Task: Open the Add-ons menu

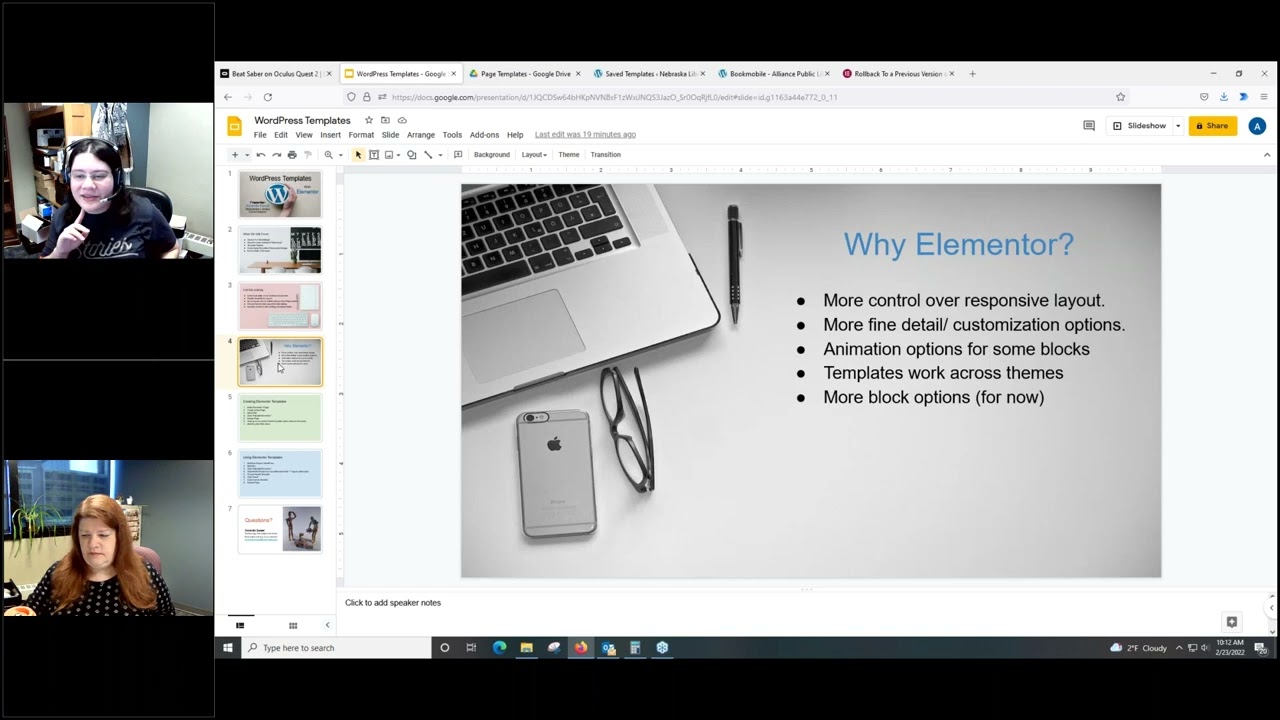Action: pyautogui.click(x=484, y=135)
